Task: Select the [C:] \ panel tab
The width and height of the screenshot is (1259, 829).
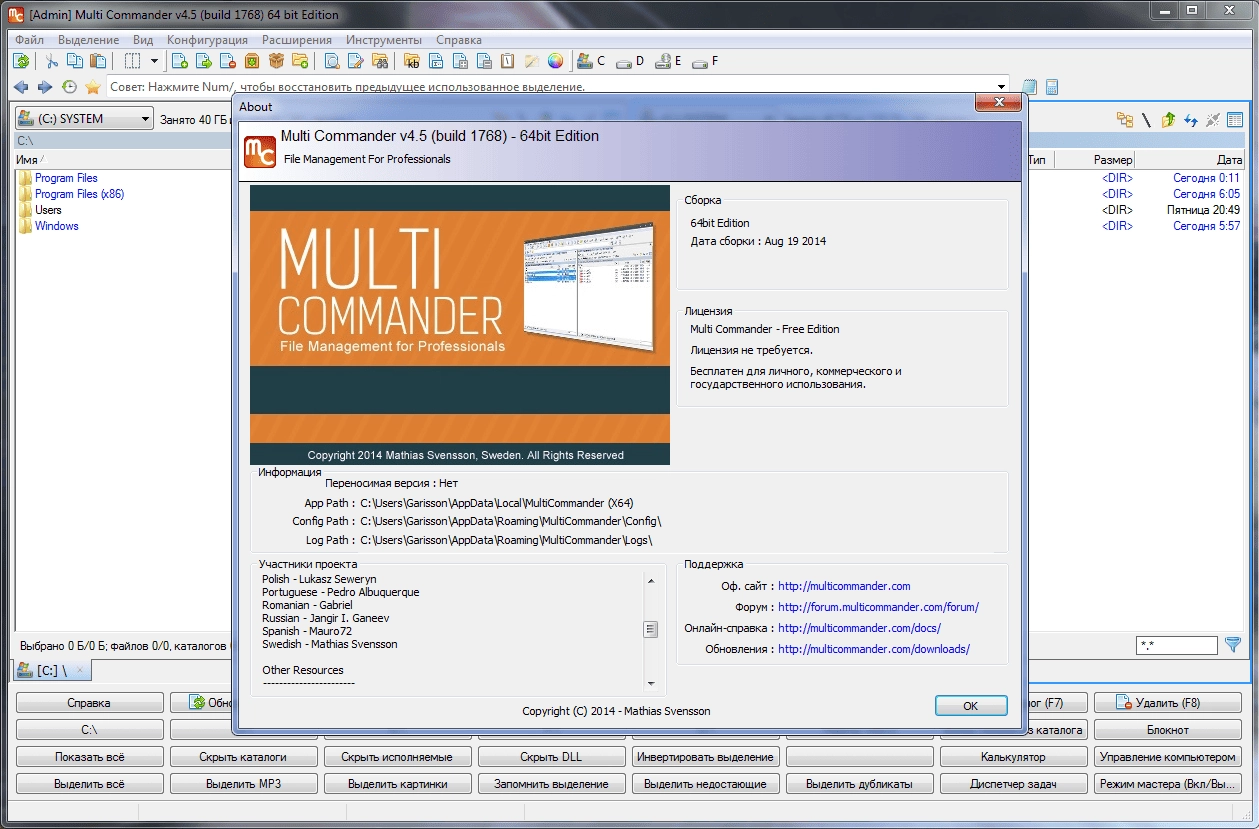Action: tap(50, 670)
